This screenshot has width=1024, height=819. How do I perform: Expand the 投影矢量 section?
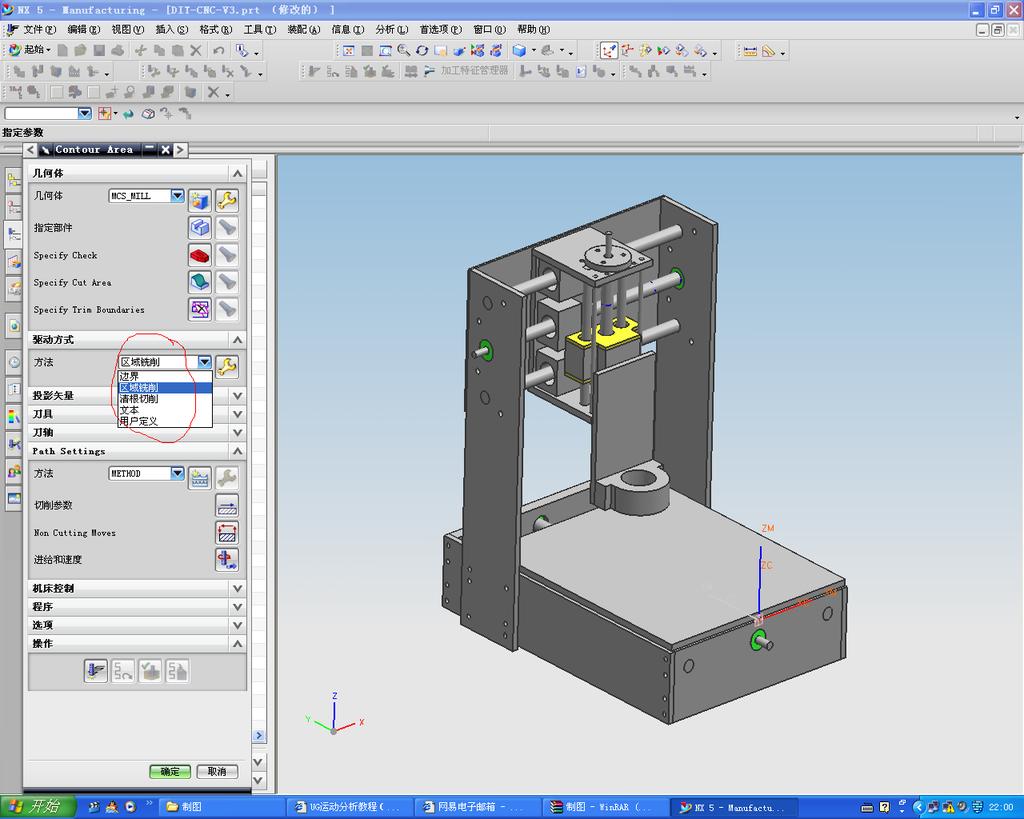pos(237,396)
